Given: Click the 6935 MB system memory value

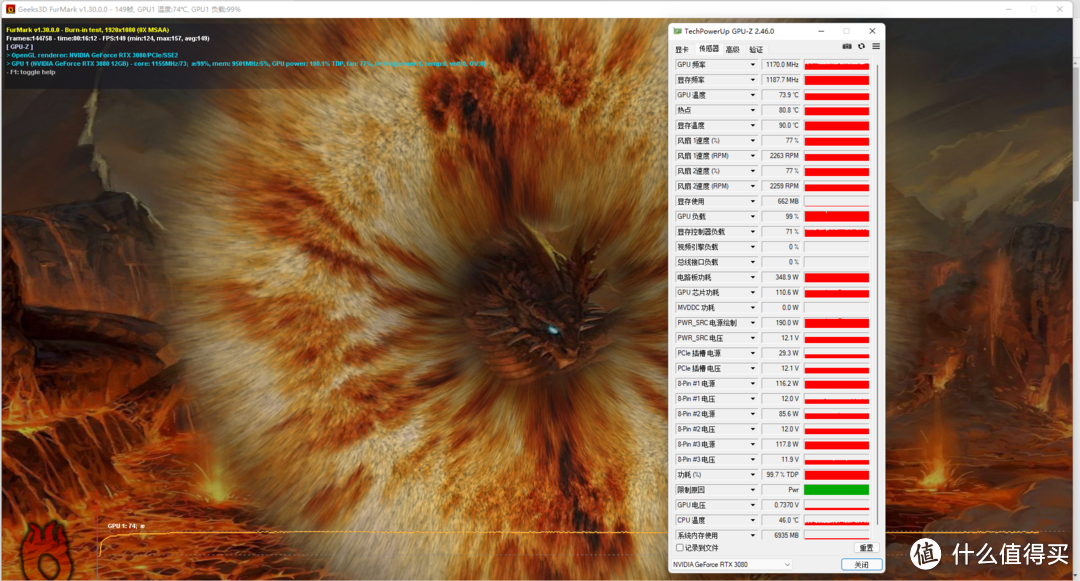Looking at the screenshot, I should click(x=781, y=535).
